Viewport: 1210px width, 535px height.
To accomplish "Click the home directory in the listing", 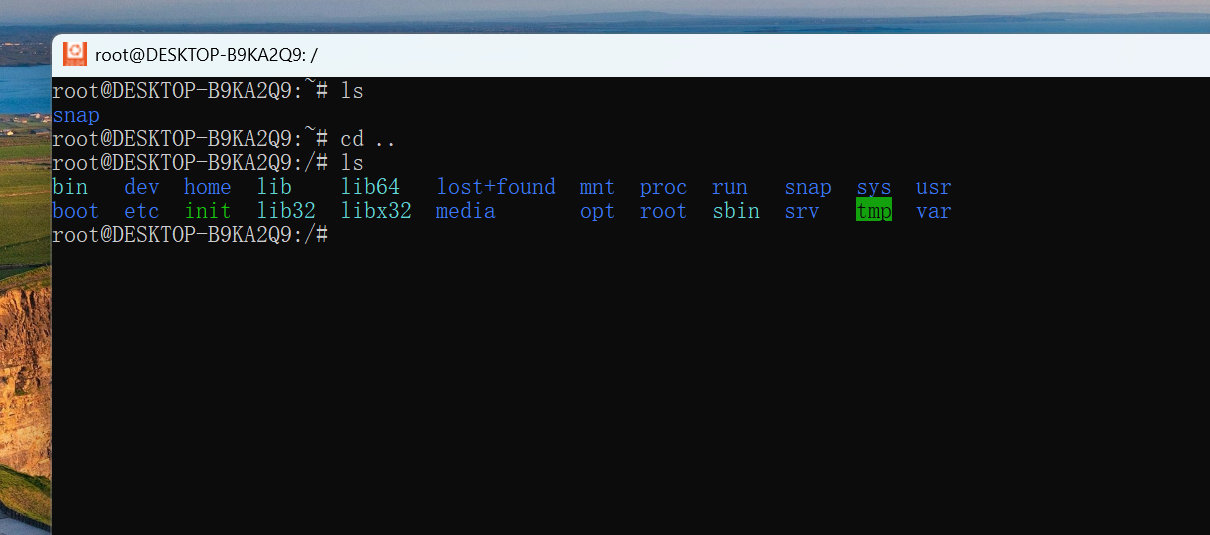I will 208,187.
